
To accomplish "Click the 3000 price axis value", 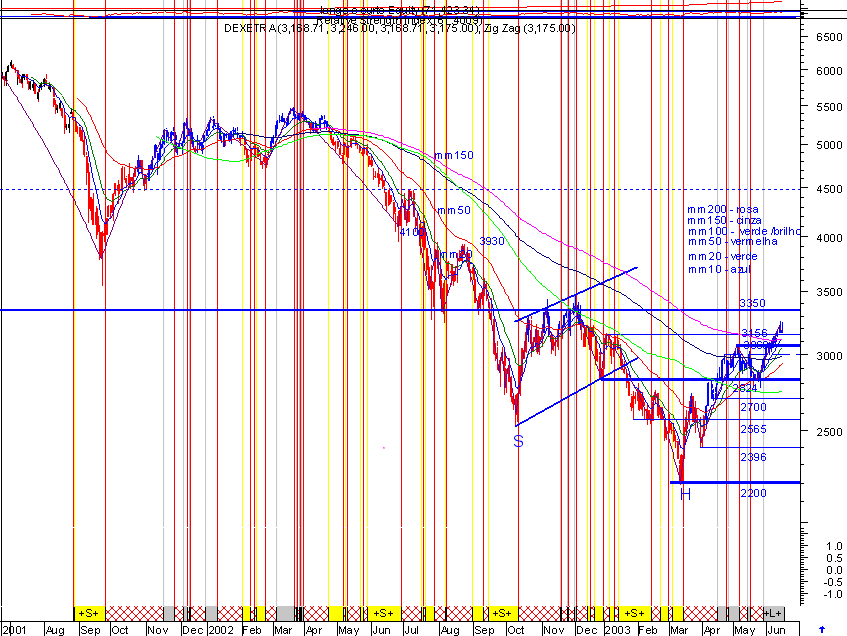I will click(x=829, y=356).
